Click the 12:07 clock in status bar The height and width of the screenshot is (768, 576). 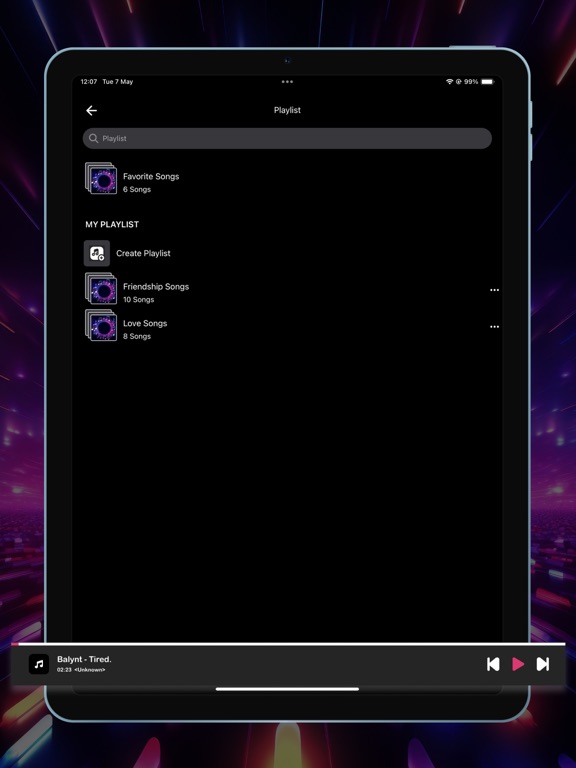click(89, 82)
